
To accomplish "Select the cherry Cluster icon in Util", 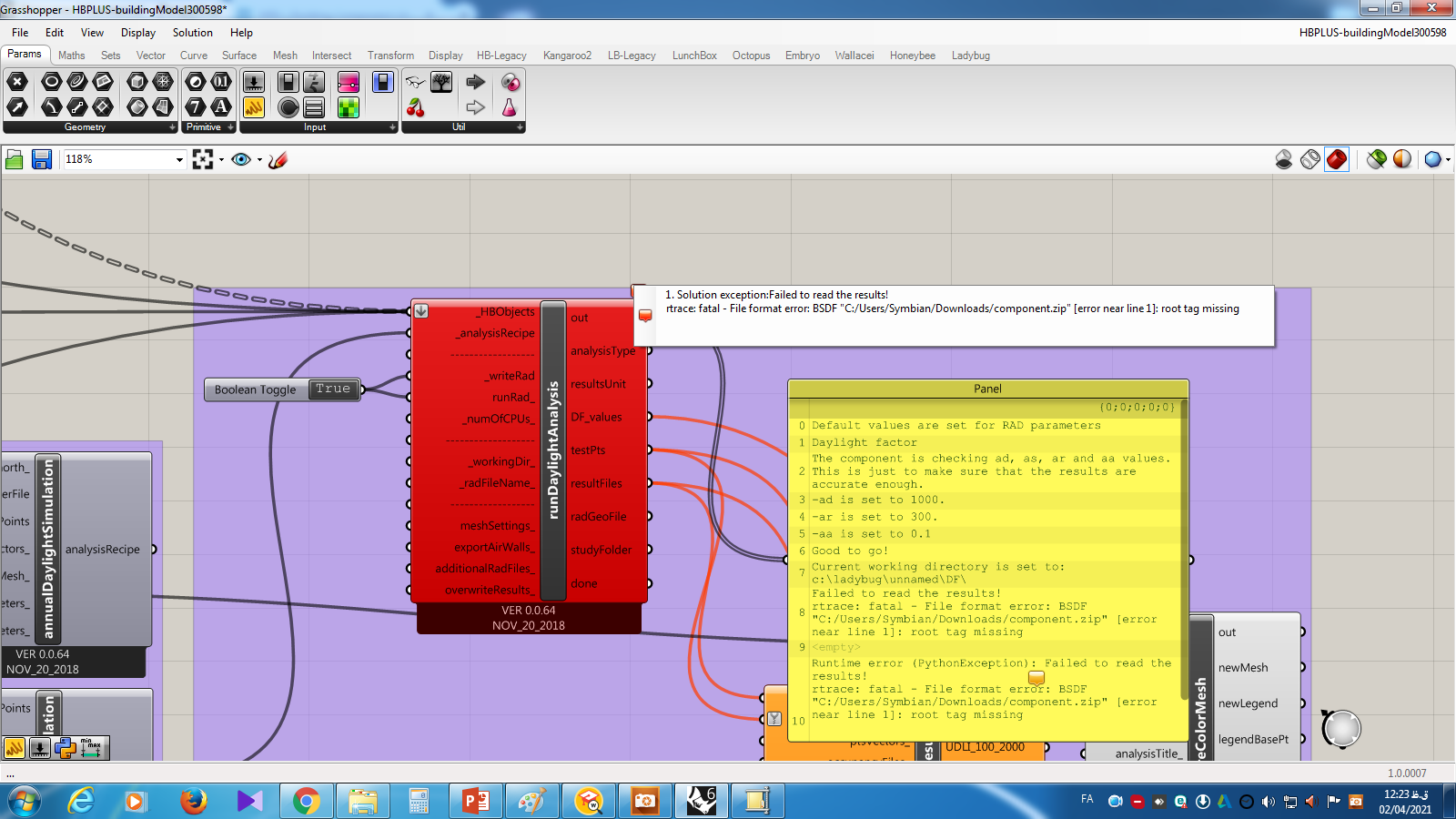I will 416,107.
